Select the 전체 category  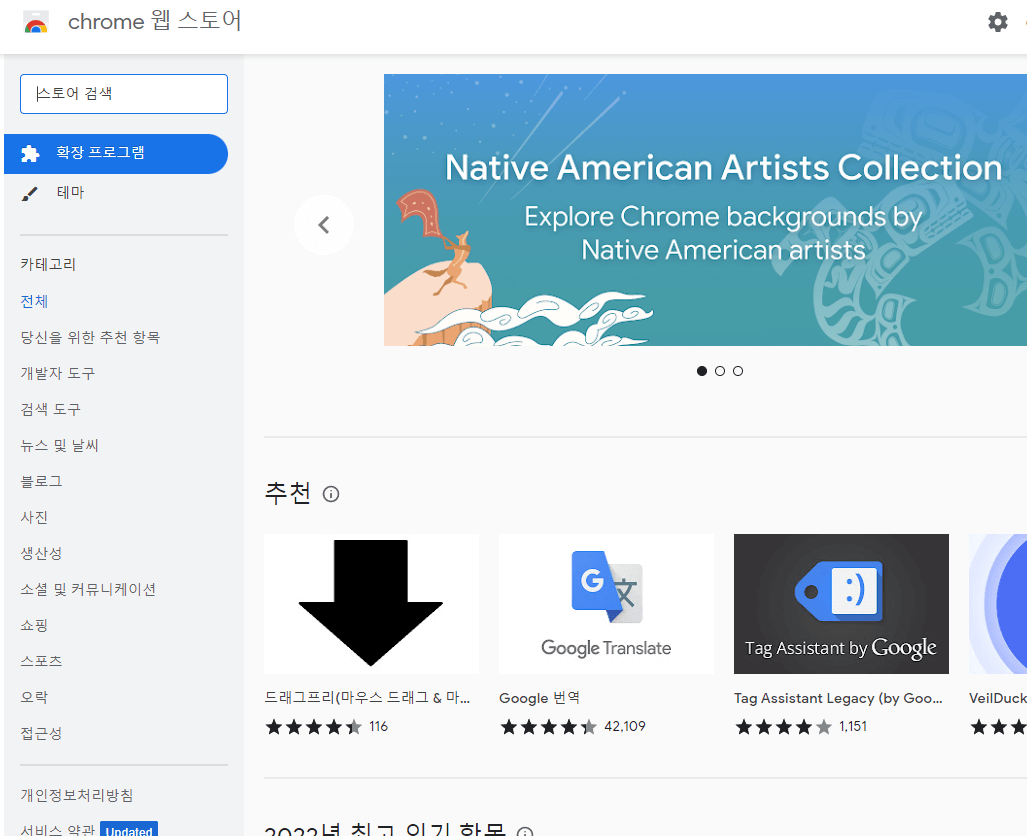tap(34, 301)
